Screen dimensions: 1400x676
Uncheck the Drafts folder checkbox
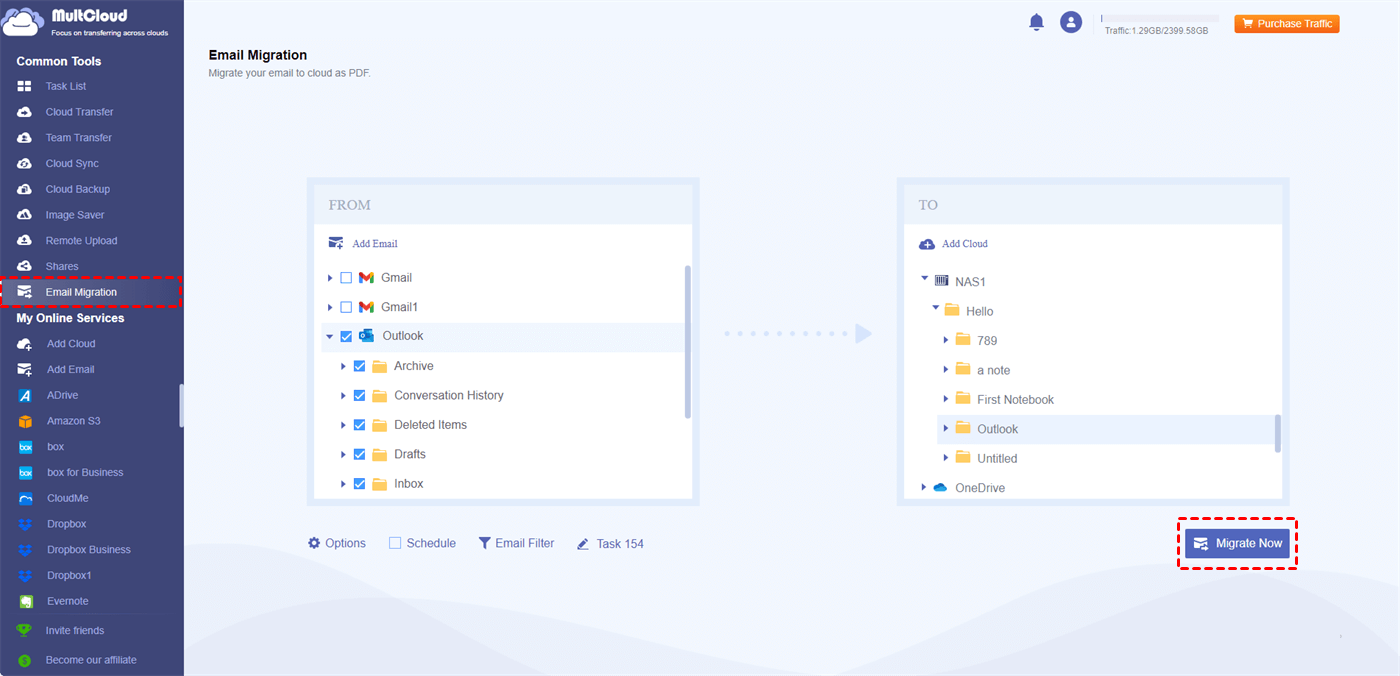(x=359, y=454)
